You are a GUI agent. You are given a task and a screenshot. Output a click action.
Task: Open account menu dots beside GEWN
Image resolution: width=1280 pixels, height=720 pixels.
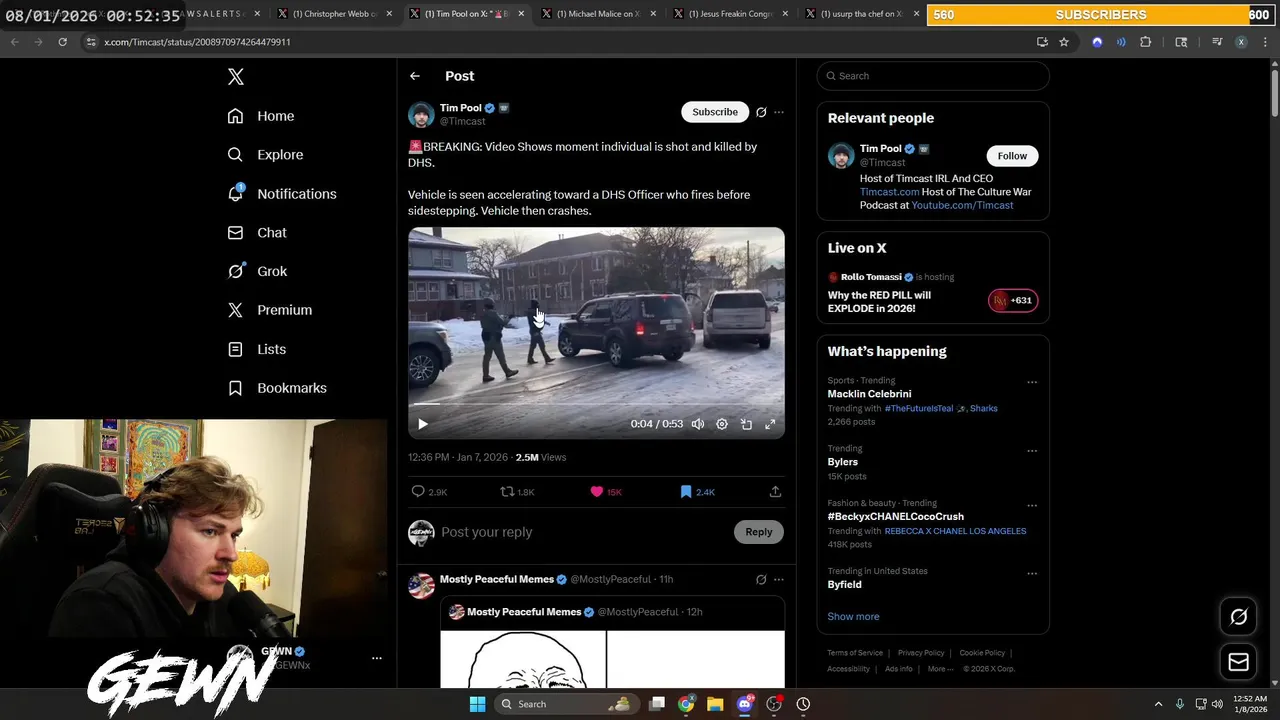tap(377, 658)
